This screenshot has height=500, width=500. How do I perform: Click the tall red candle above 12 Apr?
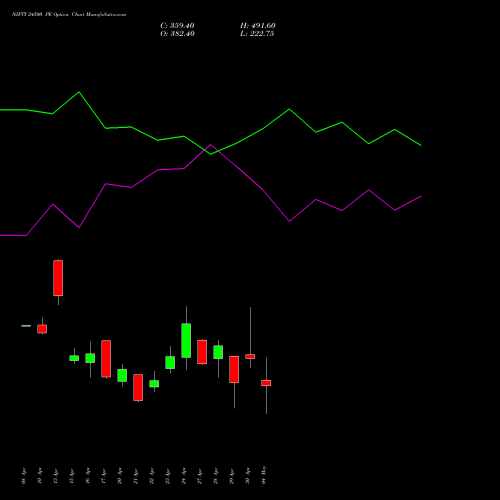point(58,278)
